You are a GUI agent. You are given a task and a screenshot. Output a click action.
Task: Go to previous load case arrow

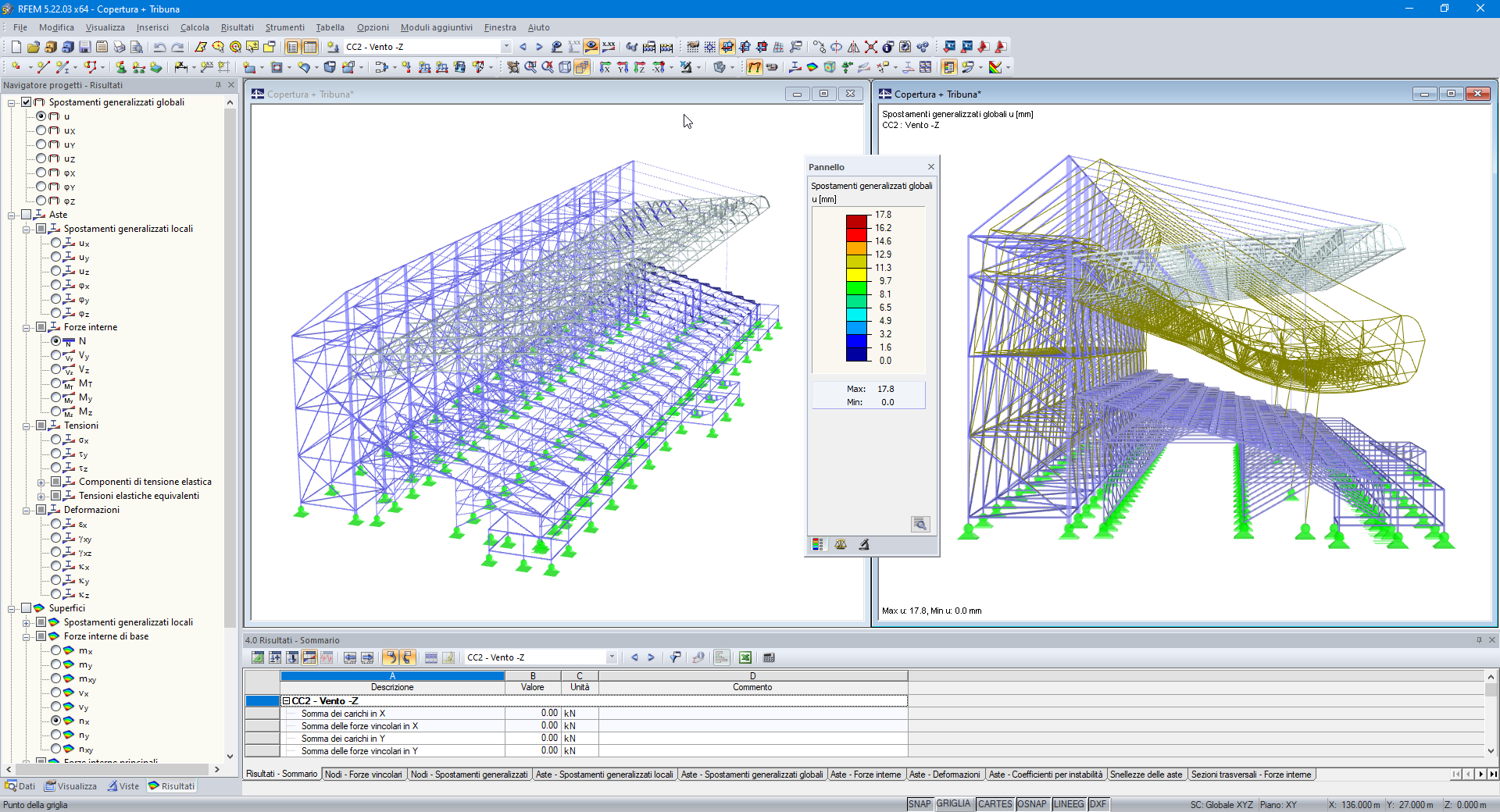tap(523, 47)
